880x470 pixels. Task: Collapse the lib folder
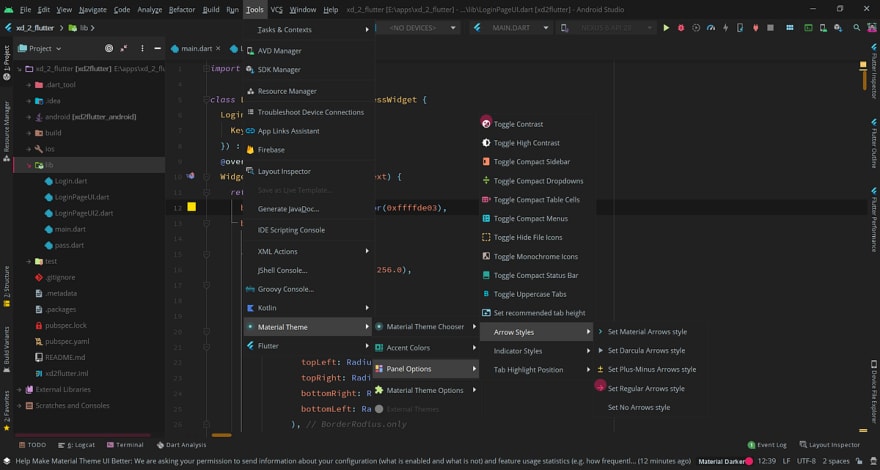pyautogui.click(x=29, y=165)
